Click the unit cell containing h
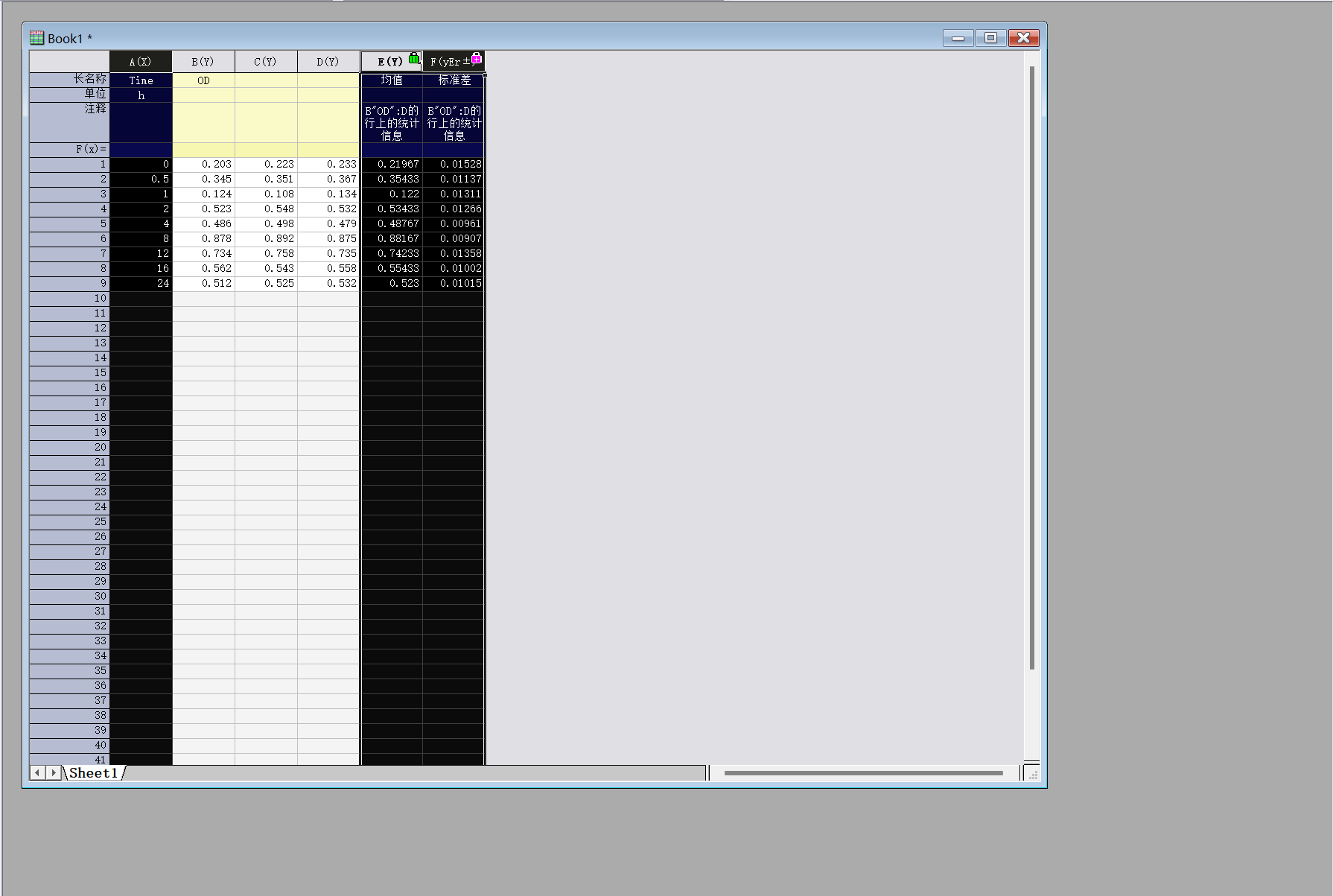 pyautogui.click(x=141, y=95)
